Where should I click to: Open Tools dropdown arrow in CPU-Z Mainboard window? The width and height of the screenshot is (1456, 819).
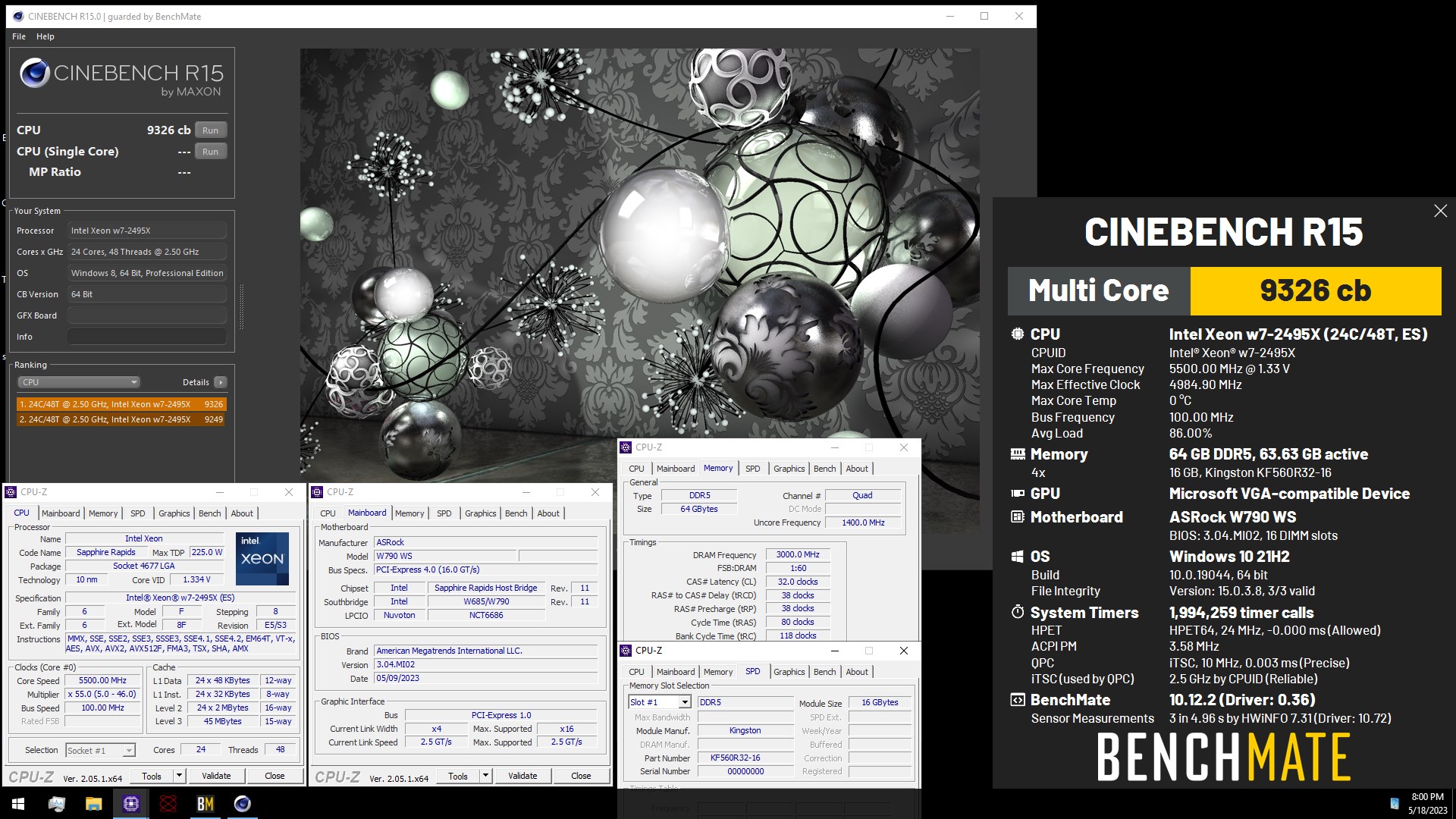click(486, 776)
